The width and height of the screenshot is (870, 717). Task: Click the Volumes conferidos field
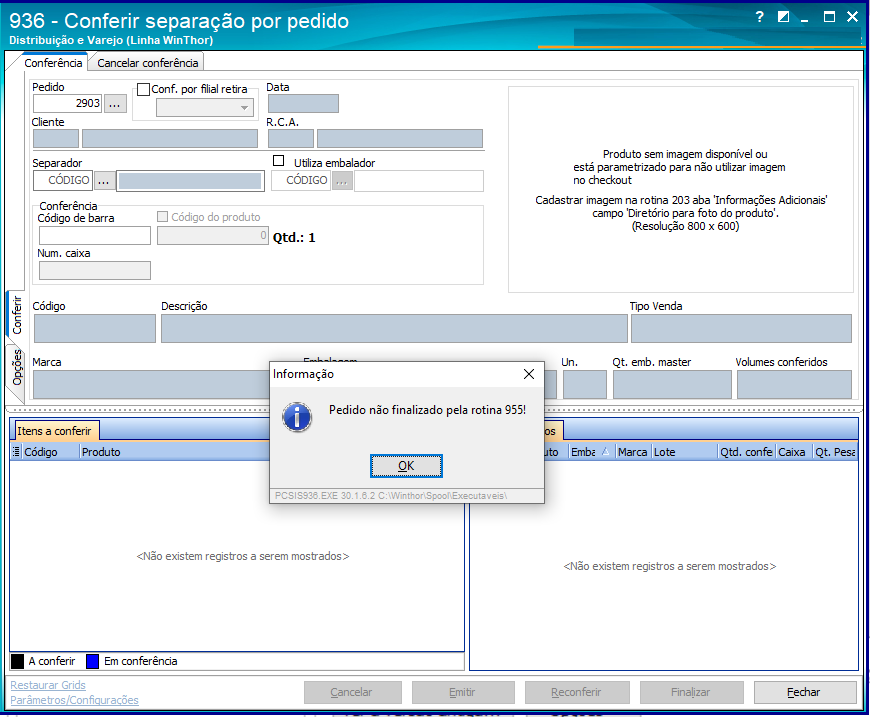(794, 385)
